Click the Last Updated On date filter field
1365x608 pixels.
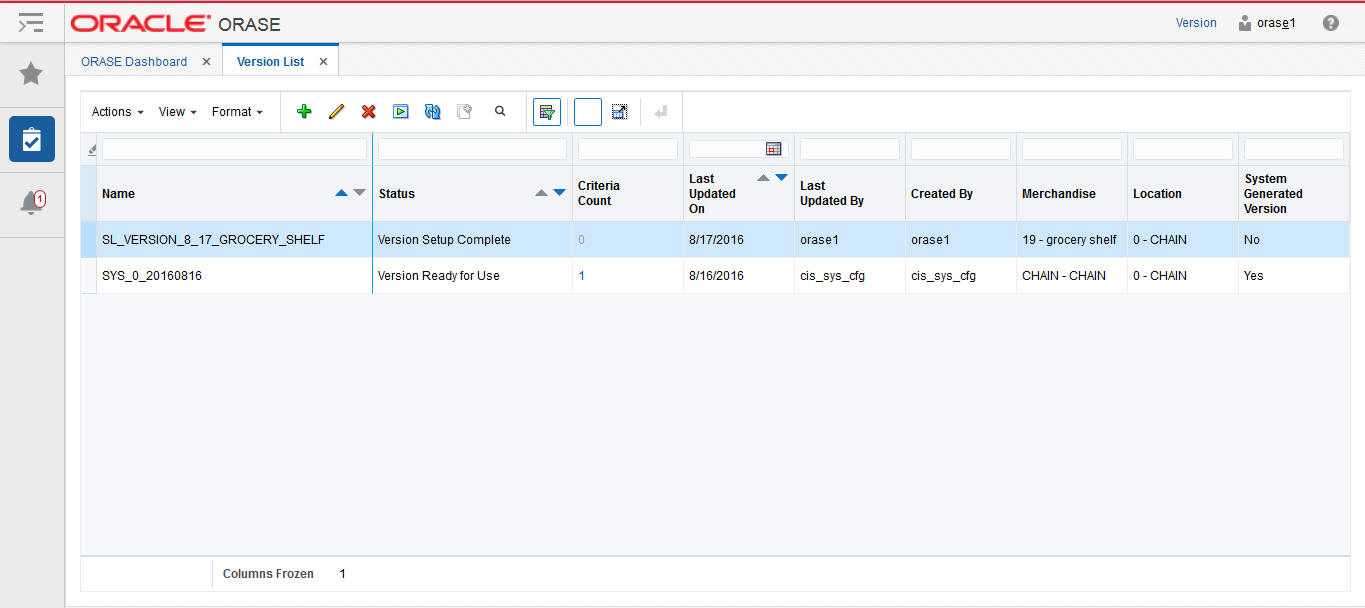[x=727, y=149]
